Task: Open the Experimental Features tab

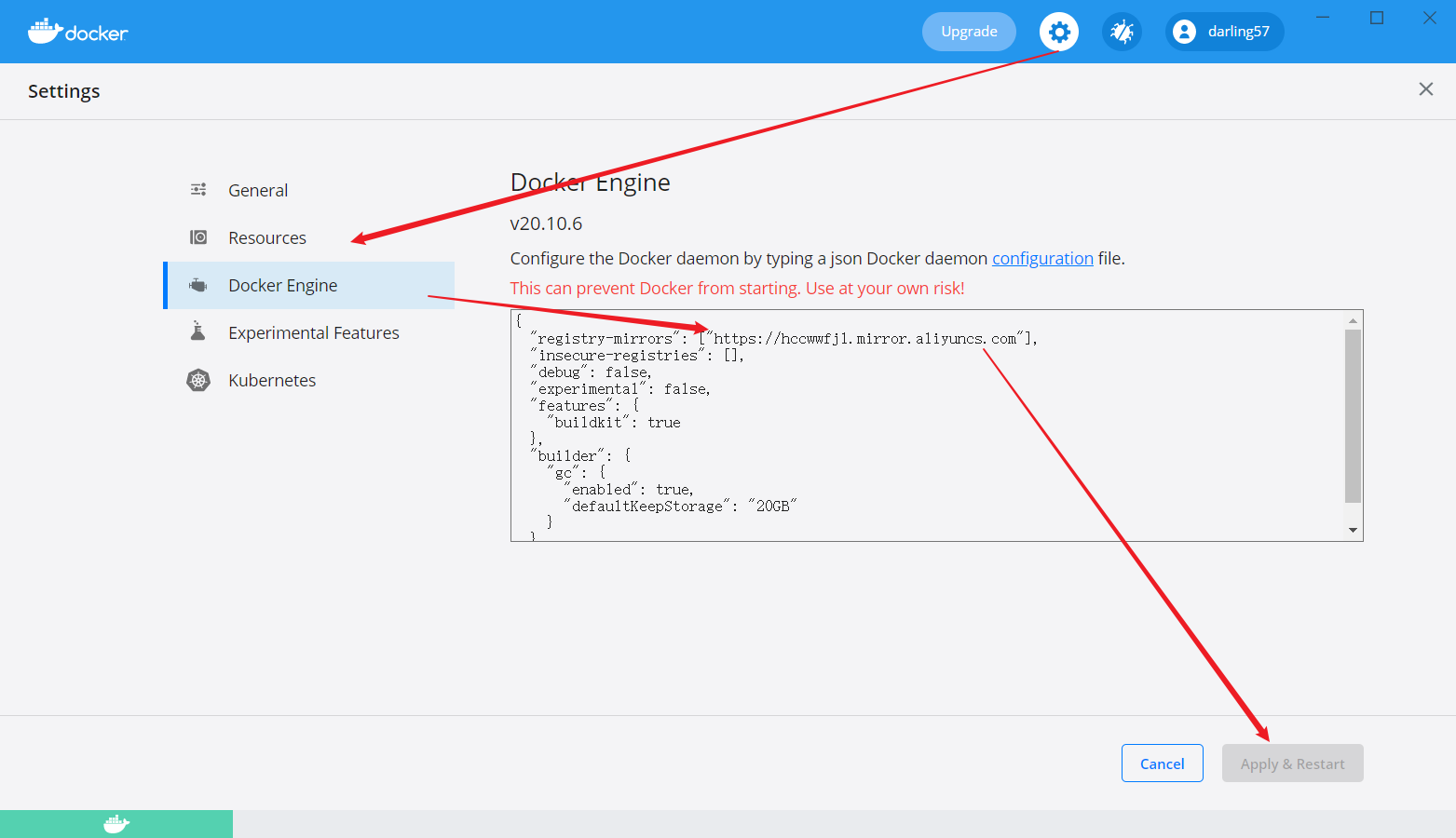Action: point(309,332)
